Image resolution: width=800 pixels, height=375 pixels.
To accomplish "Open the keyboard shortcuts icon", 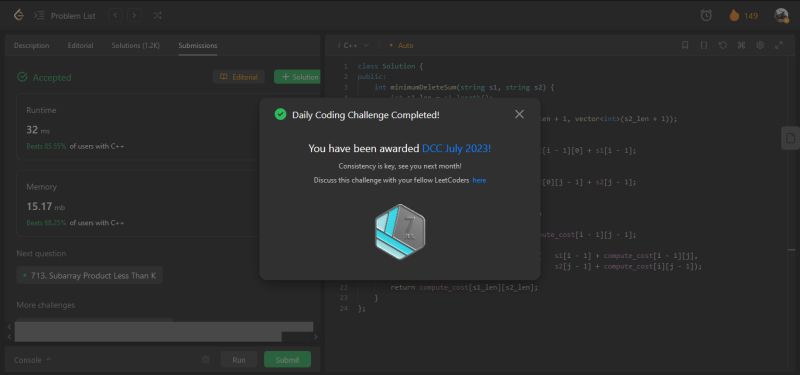I will click(x=741, y=45).
